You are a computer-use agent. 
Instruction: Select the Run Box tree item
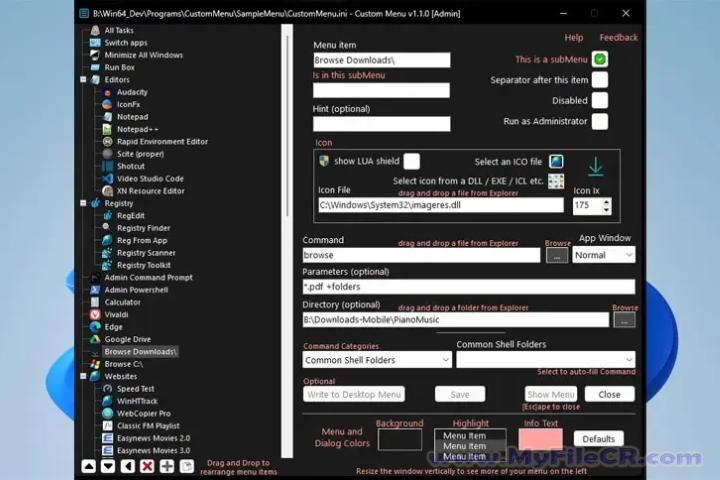[119, 68]
